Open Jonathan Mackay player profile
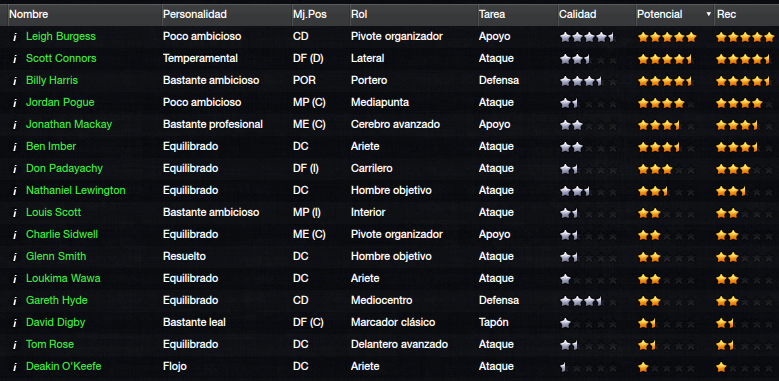Screen dimensions: 779x381 pos(69,124)
